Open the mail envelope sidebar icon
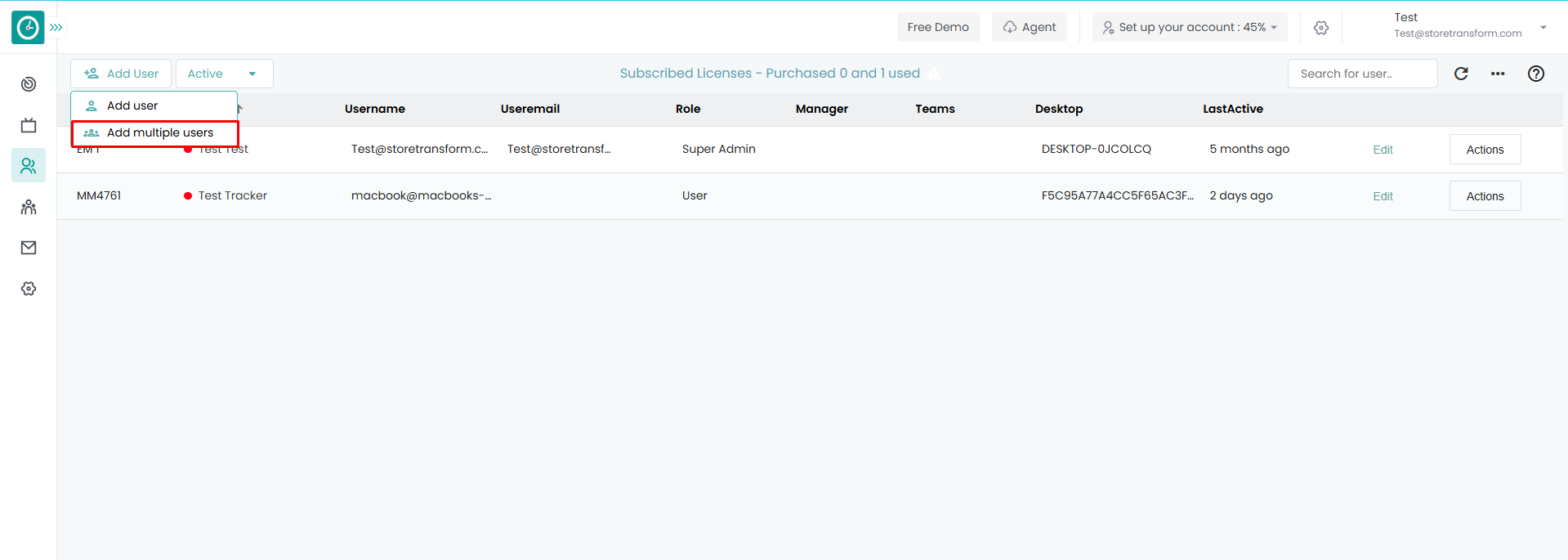1568x560 pixels. tap(29, 248)
